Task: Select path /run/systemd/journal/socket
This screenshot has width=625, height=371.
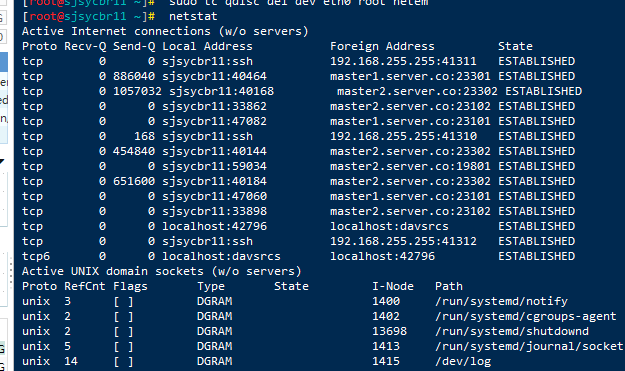Action: coord(529,346)
